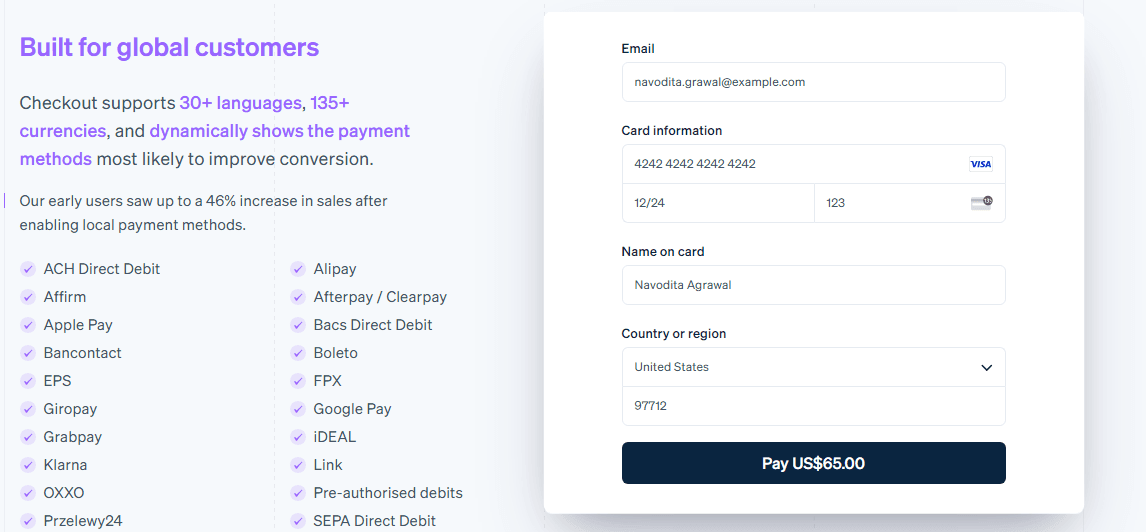Click the Afterpay / Clearpay list item

[x=380, y=297]
